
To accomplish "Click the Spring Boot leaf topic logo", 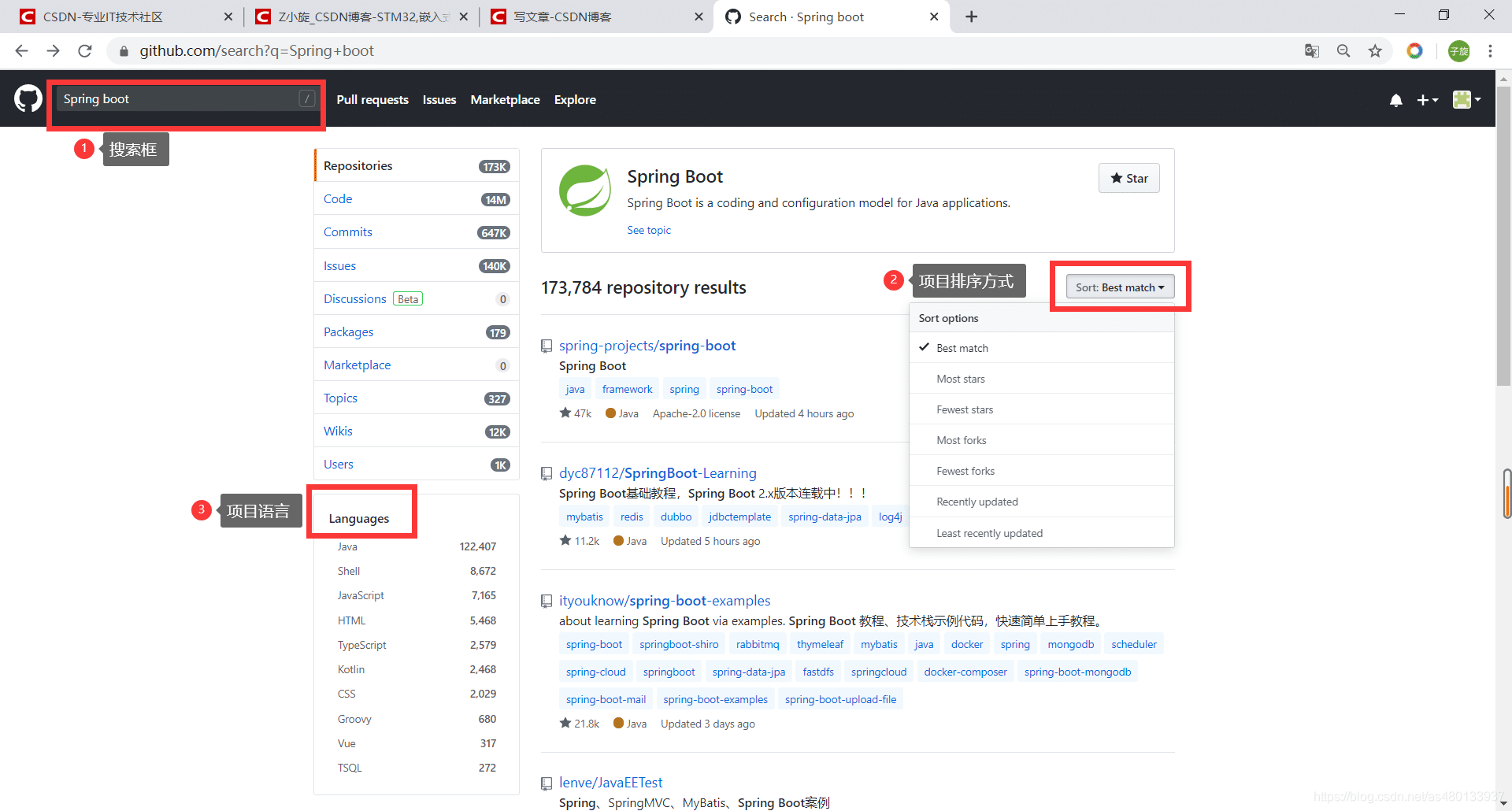I will tap(585, 190).
